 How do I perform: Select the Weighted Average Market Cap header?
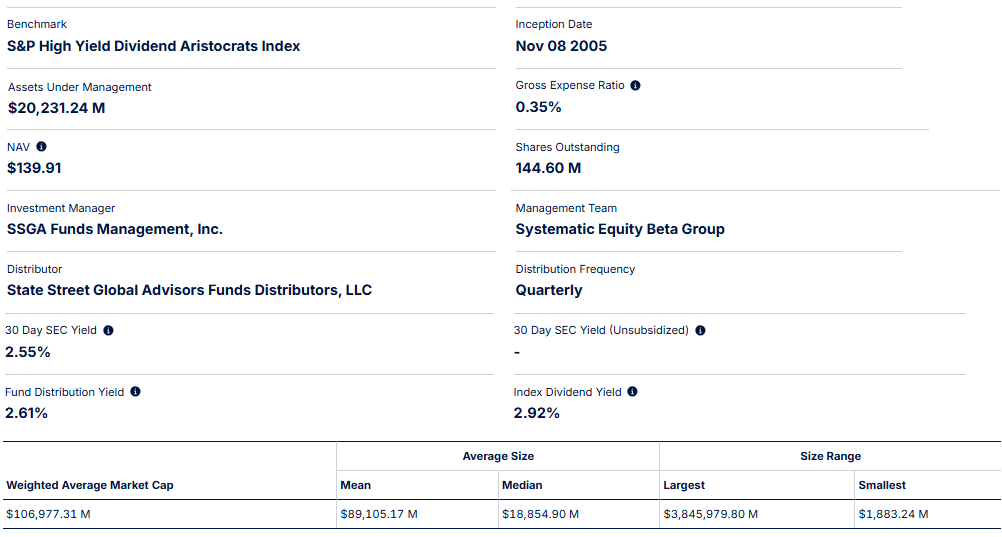tap(90, 485)
